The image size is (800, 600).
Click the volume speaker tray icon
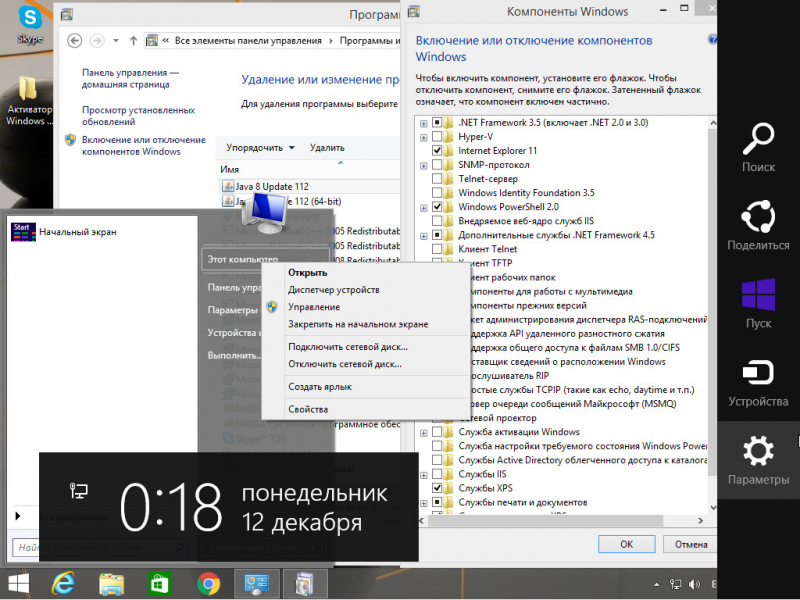tap(694, 585)
